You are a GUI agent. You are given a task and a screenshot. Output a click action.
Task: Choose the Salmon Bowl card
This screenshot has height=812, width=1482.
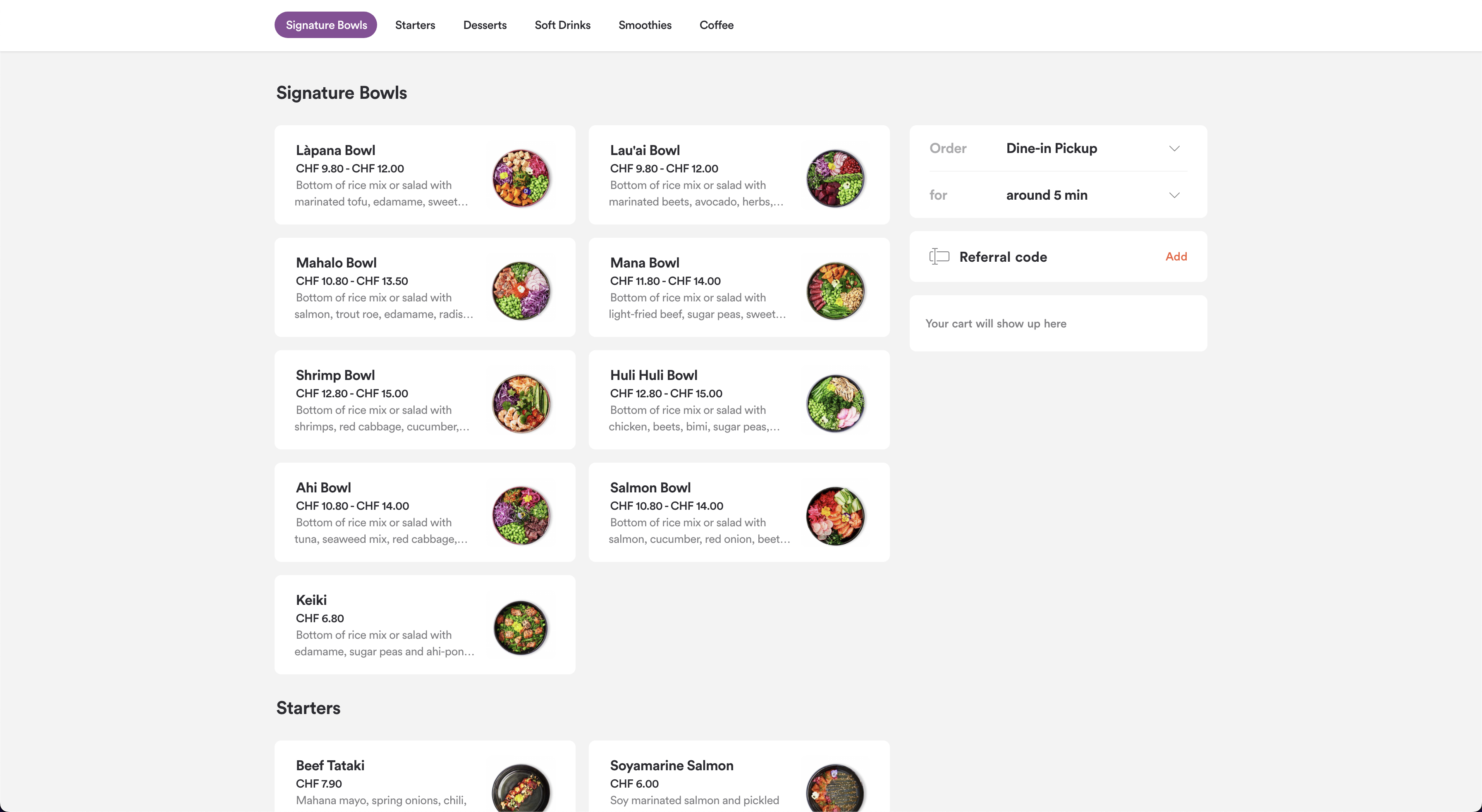click(739, 512)
